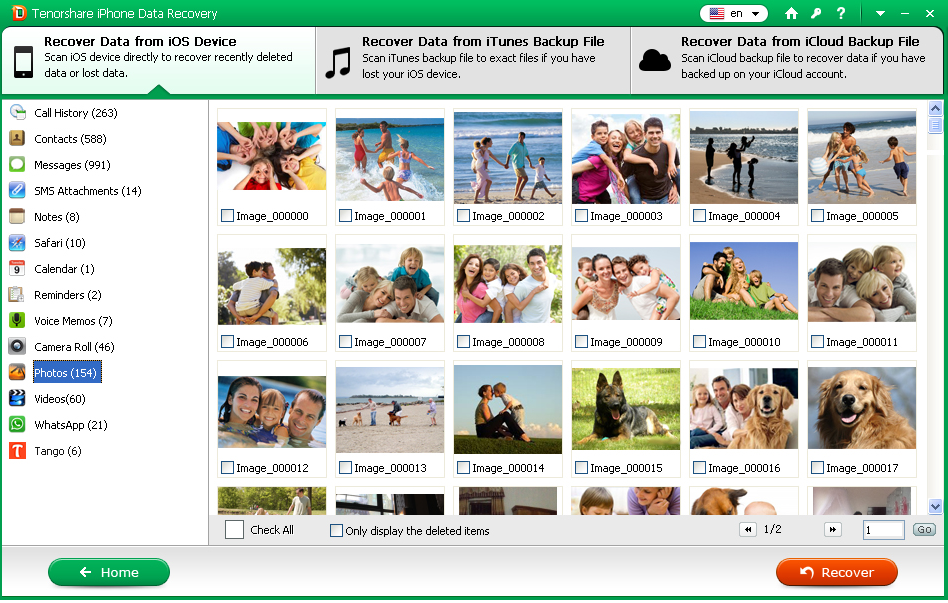Switch to Recover Data from iTunes Backup File
The width and height of the screenshot is (948, 603).
[473, 60]
